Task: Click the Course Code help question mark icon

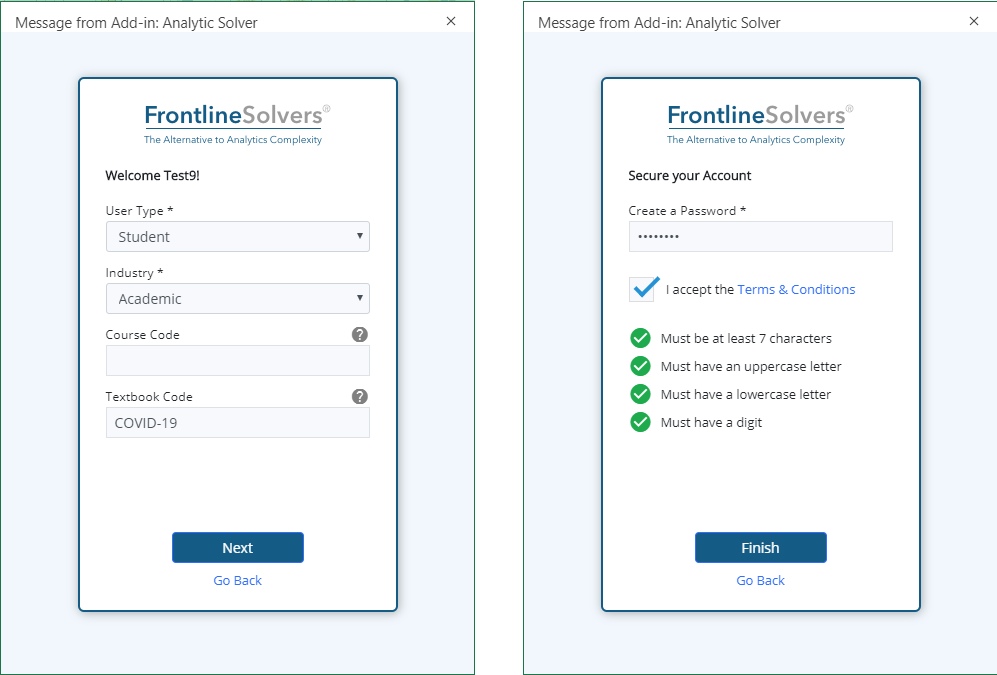Action: [x=360, y=335]
